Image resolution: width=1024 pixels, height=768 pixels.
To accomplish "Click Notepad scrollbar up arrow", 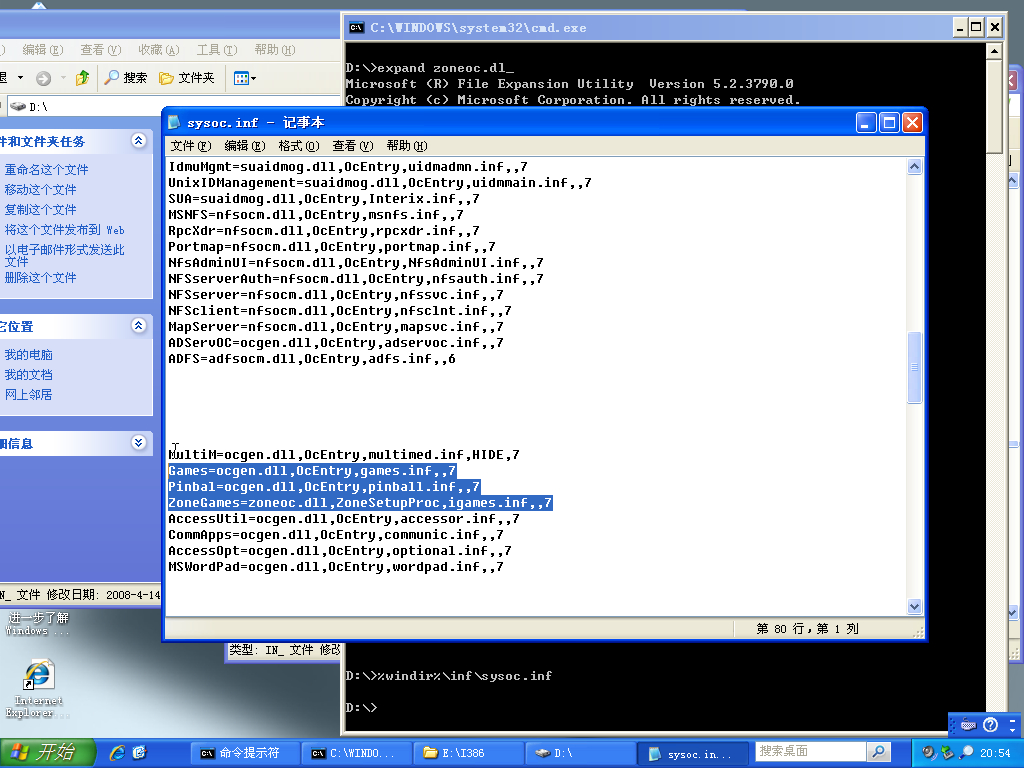I will point(914,167).
